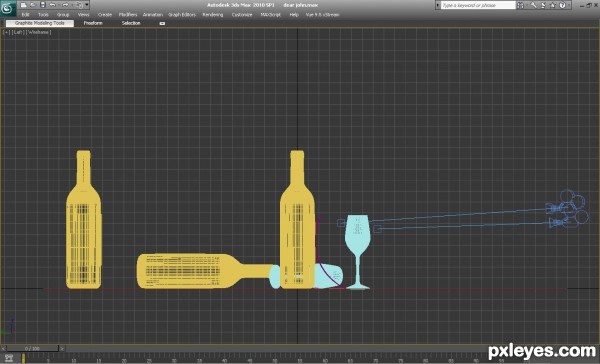Open the [Wireframe] shading label menu
600x364 pixels.
tap(38, 32)
